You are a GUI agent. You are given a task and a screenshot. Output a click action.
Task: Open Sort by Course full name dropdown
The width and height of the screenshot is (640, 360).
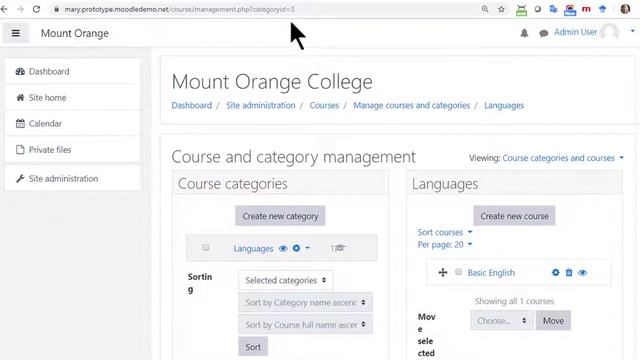[x=305, y=324]
